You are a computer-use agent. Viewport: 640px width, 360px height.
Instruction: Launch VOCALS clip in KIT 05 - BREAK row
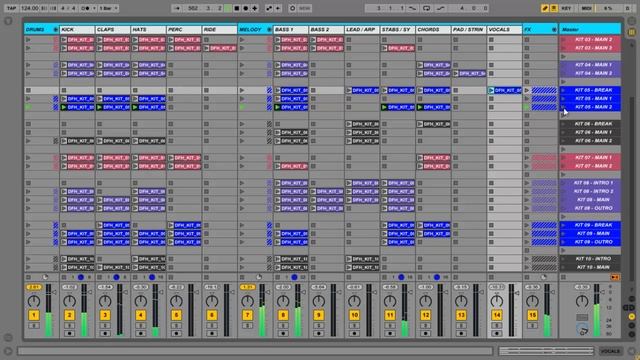coord(491,90)
